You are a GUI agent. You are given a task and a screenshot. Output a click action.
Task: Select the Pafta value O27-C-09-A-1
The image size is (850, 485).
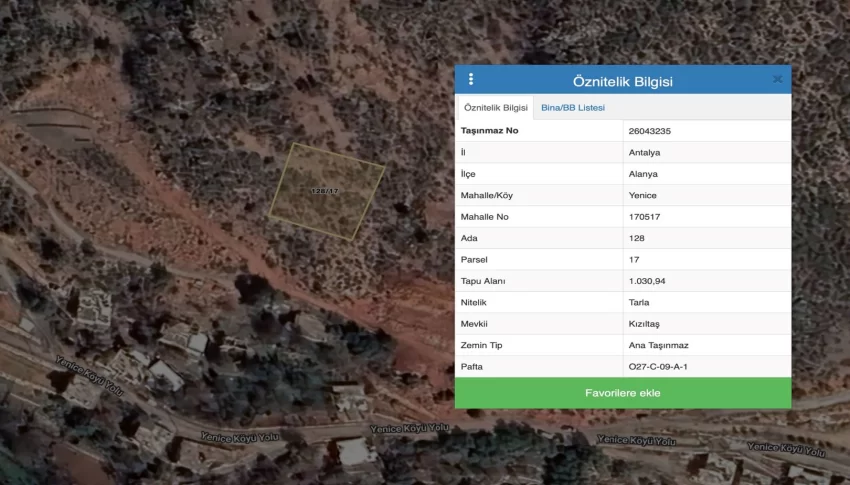point(658,367)
